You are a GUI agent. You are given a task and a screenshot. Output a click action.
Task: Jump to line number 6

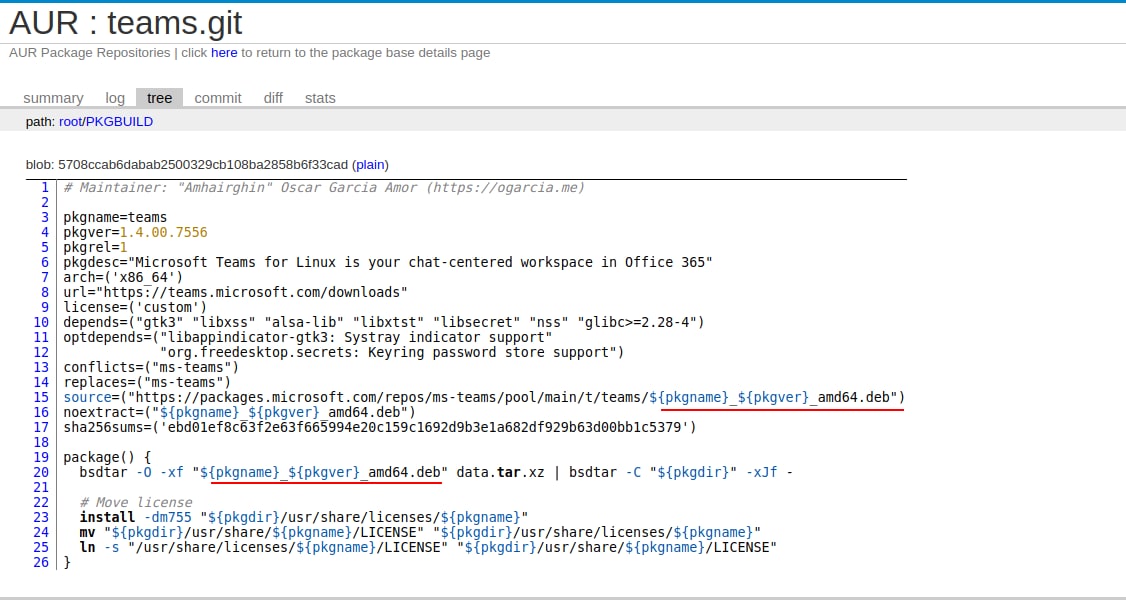[x=45, y=262]
